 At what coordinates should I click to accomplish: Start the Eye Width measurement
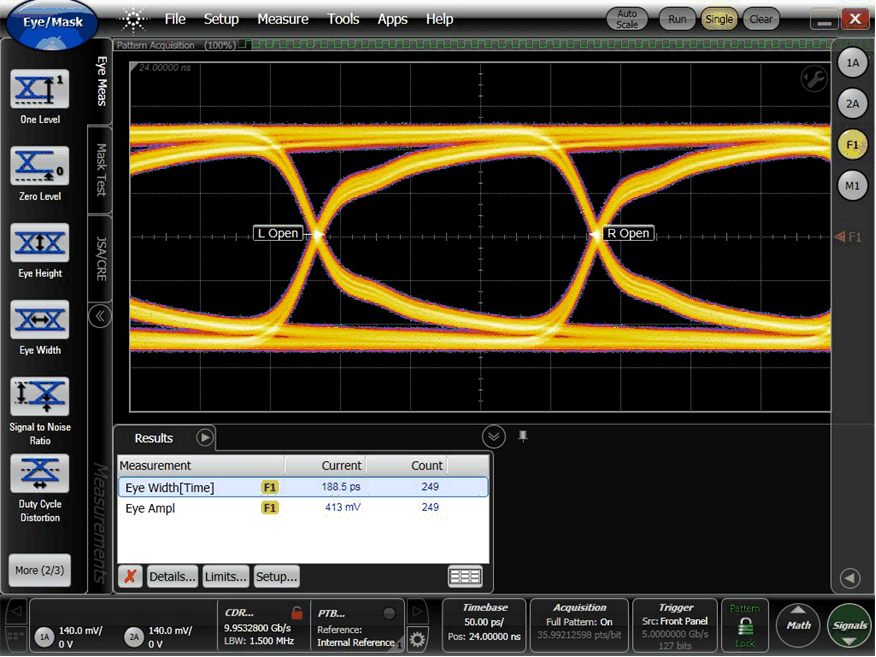[39, 321]
